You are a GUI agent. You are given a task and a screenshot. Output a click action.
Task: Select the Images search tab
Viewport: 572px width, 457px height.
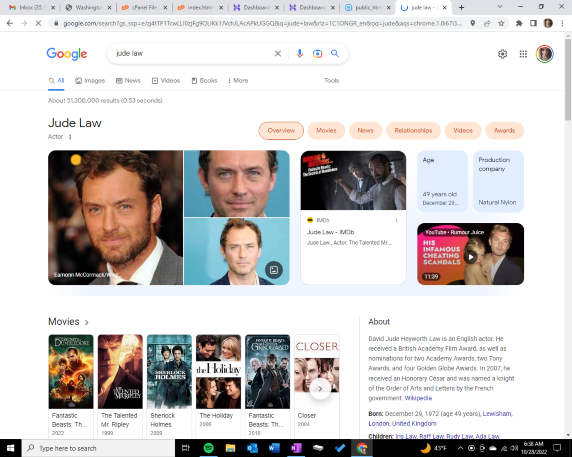90,81
